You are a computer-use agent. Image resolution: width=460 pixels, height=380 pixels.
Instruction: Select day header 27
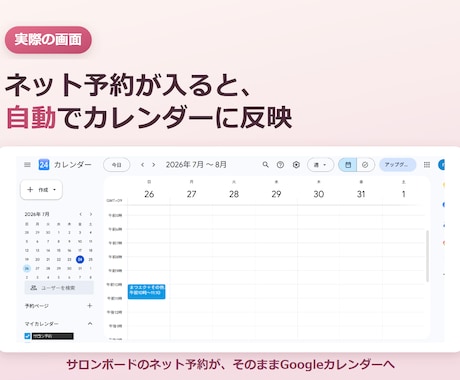coord(191,194)
